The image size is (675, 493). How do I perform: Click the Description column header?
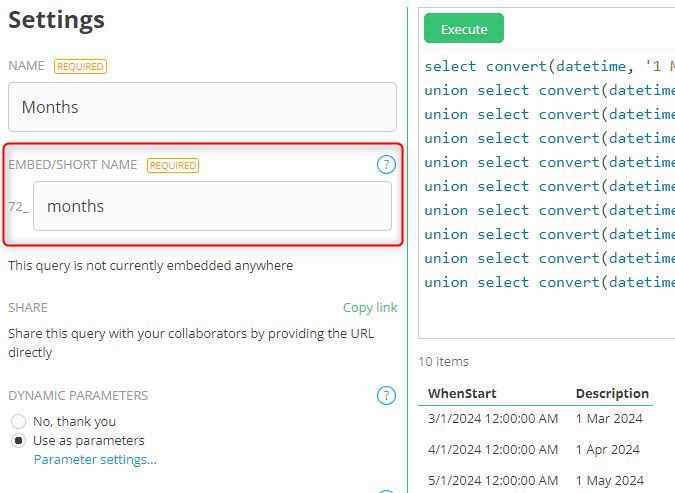(x=612, y=393)
